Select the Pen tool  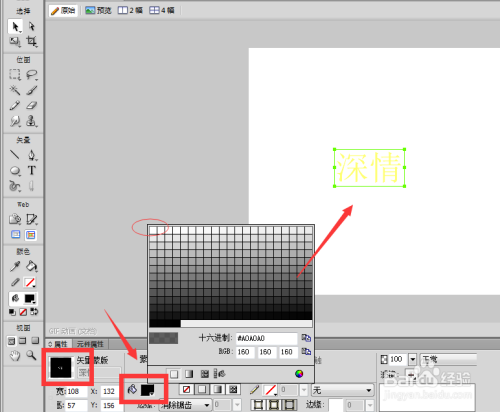point(32,154)
